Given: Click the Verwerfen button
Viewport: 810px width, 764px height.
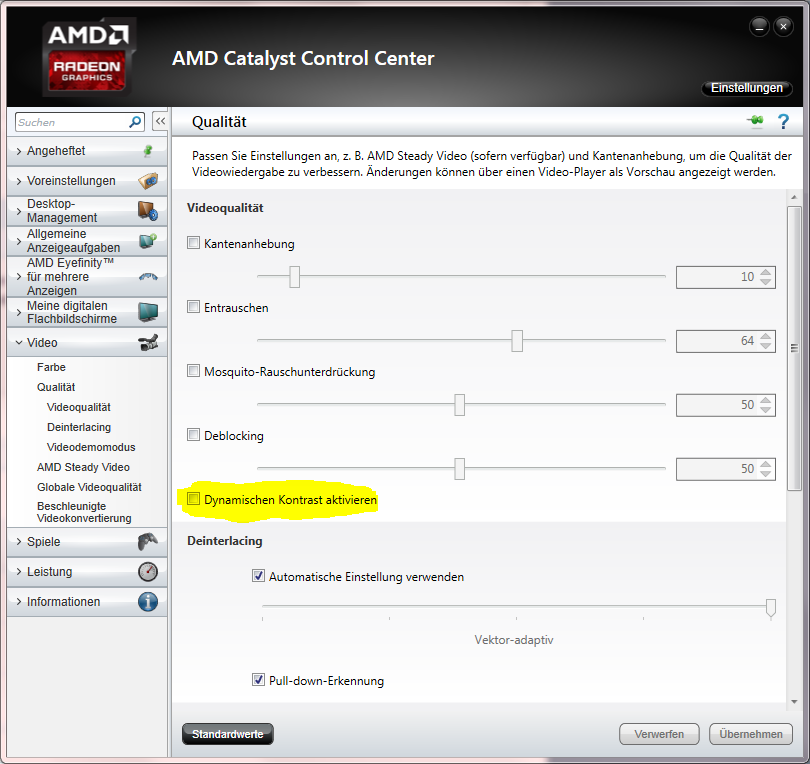Looking at the screenshot, I should [x=659, y=734].
